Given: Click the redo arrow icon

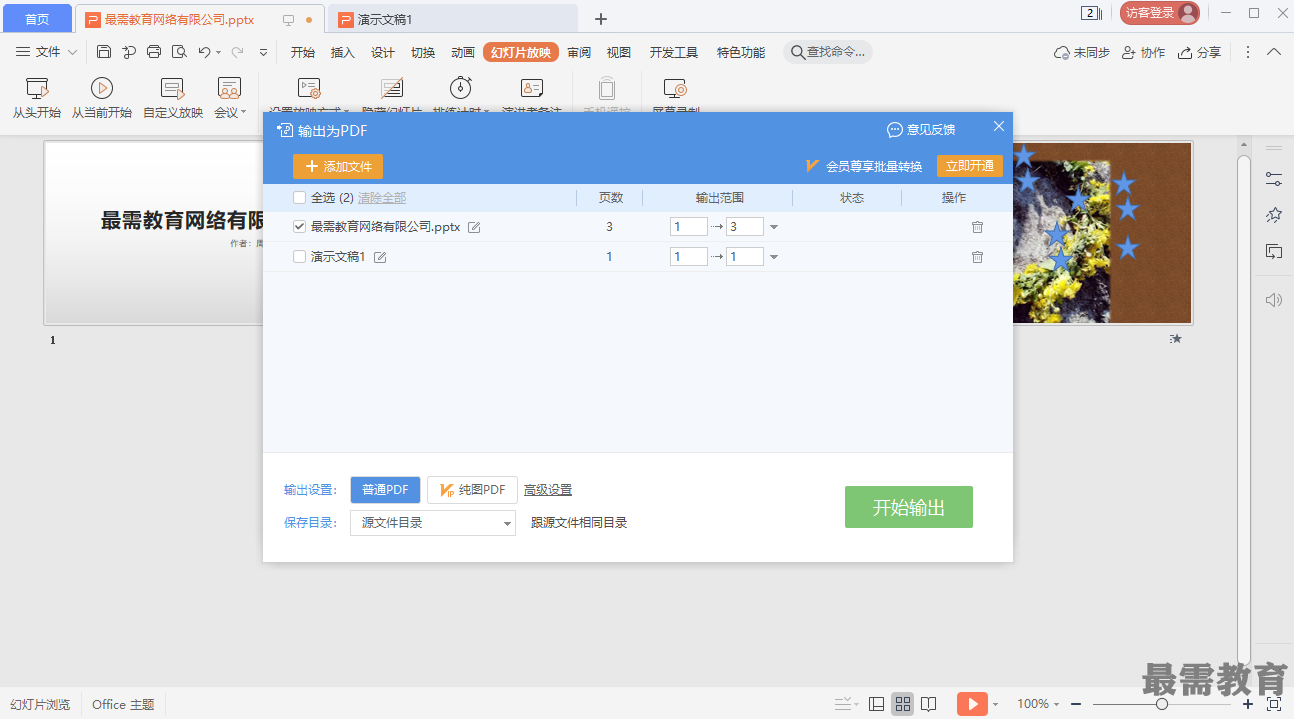Looking at the screenshot, I should coord(238,52).
